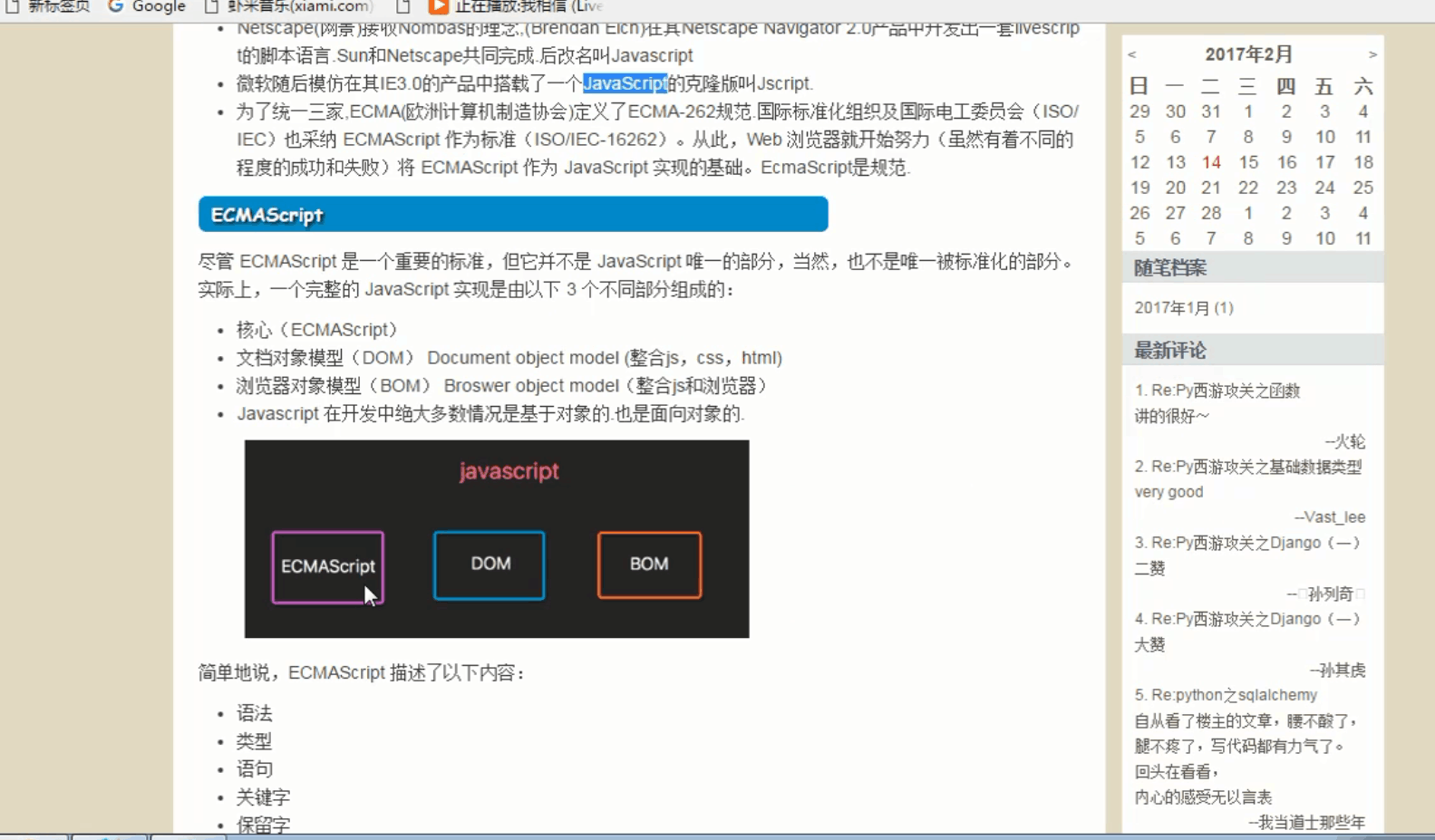Click the bullet 文档对象模型(DOM)
This screenshot has width=1435, height=840.
[x=509, y=358]
